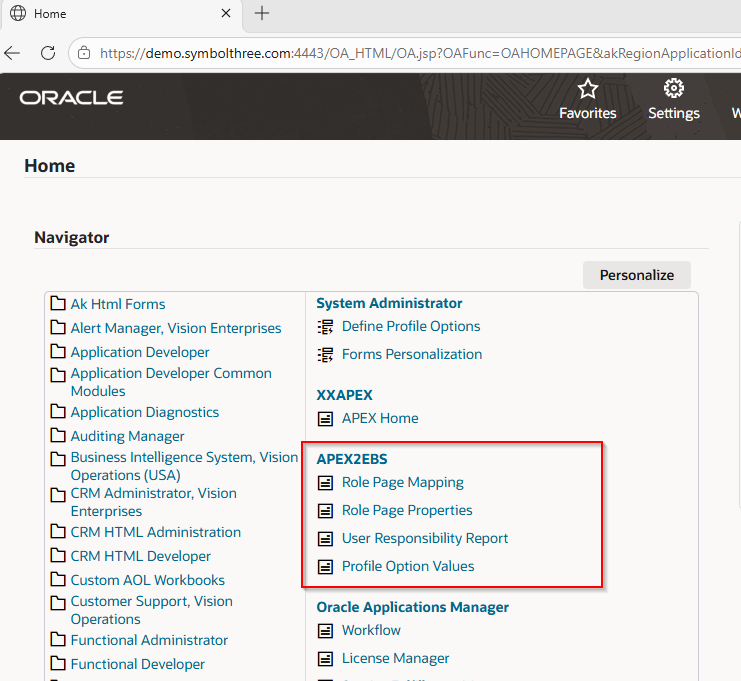Go back with the browser back arrow

pyautogui.click(x=13, y=53)
